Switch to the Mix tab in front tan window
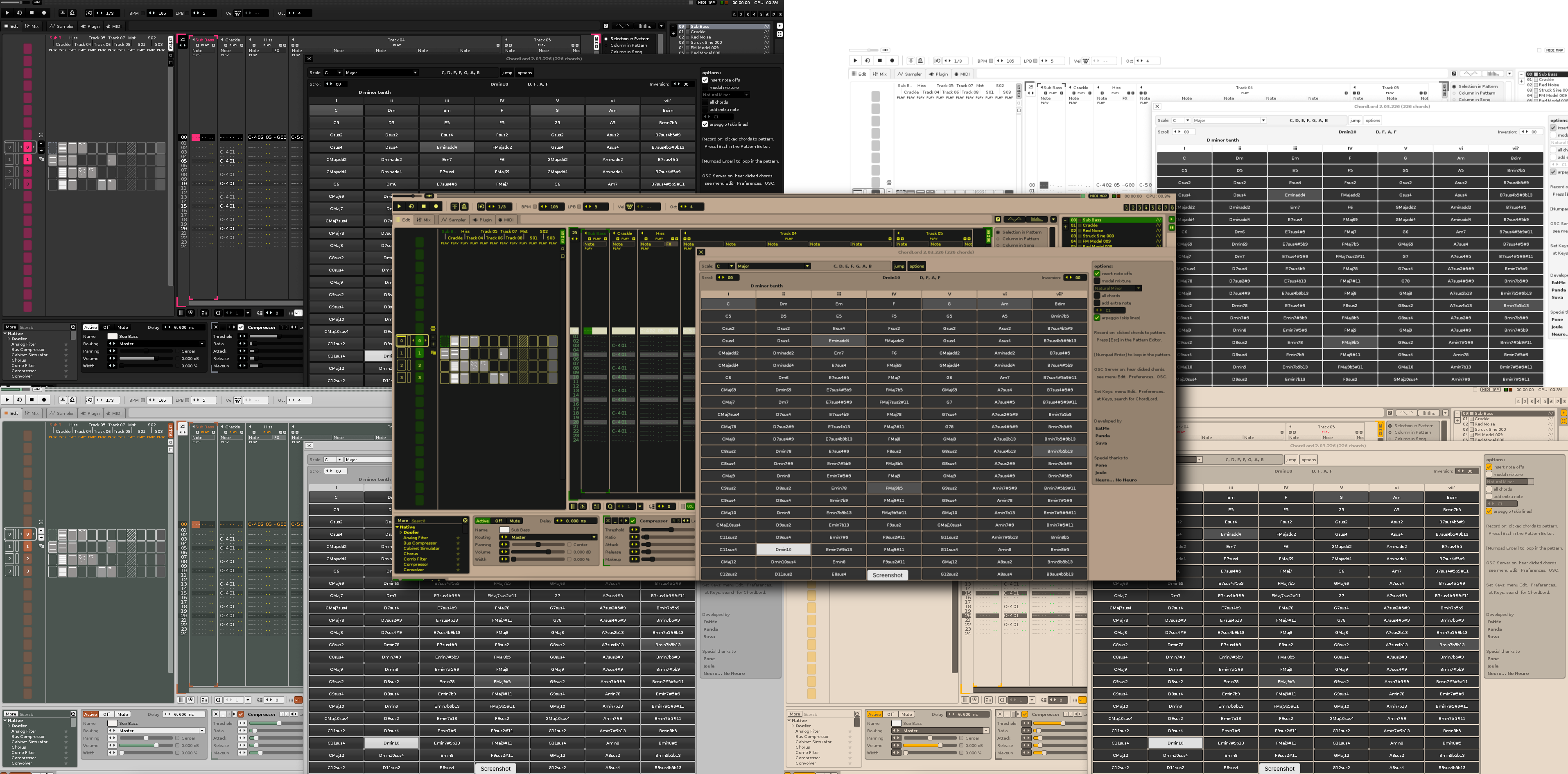 424,220
